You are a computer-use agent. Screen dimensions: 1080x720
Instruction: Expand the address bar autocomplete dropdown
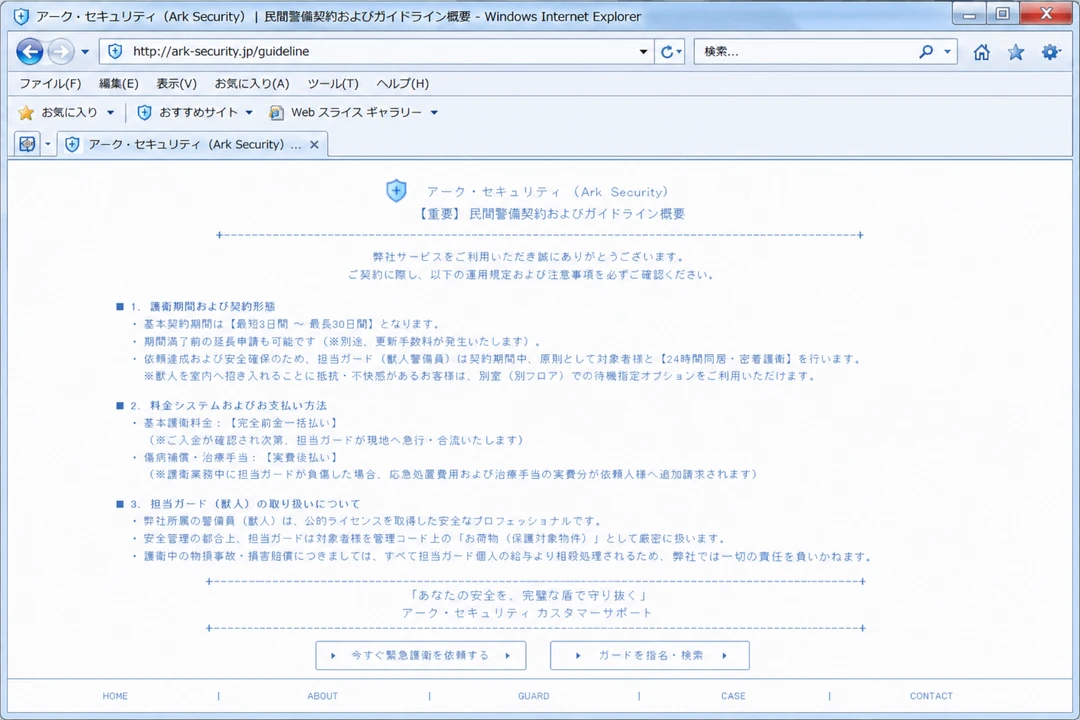(x=643, y=52)
